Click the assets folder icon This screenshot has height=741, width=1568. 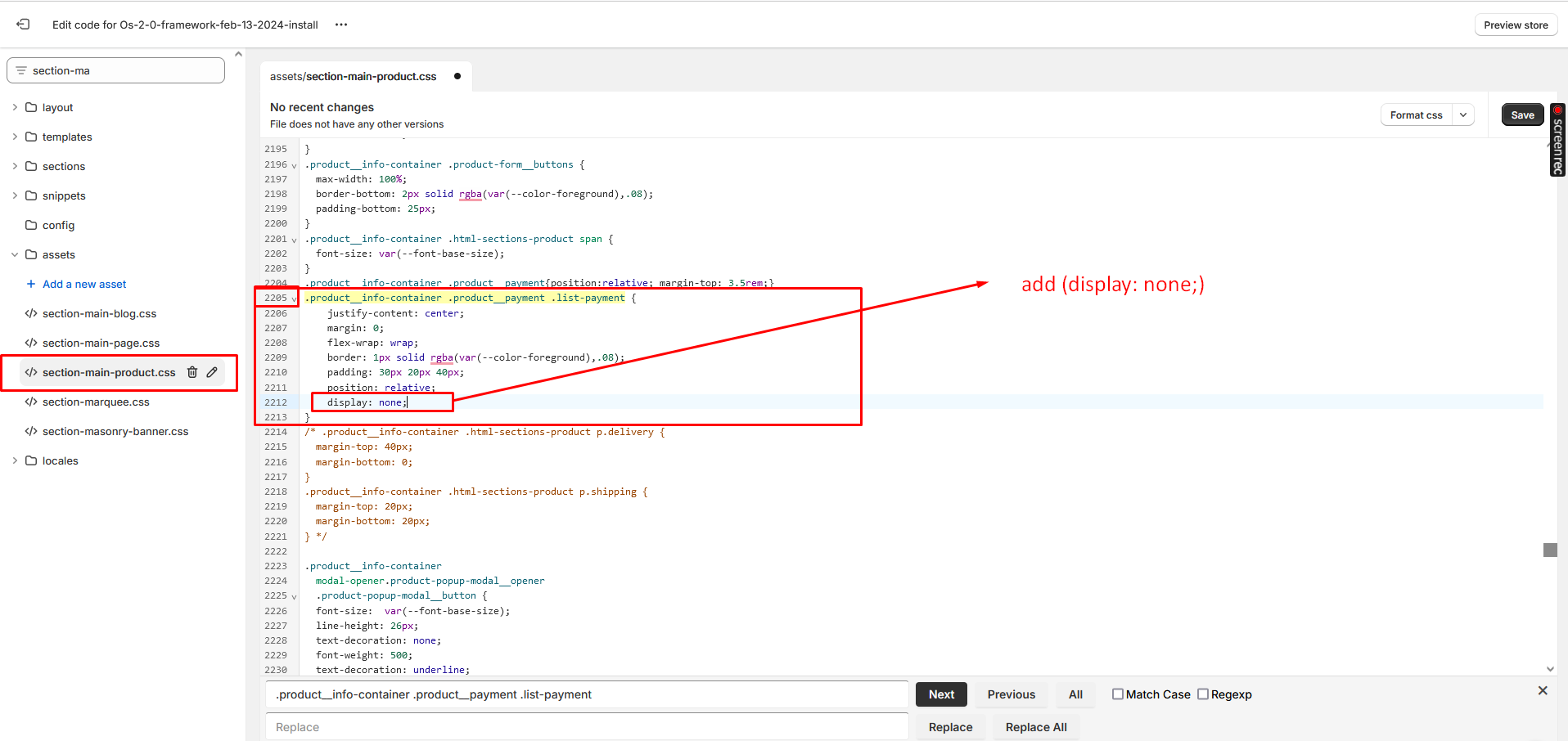click(31, 254)
